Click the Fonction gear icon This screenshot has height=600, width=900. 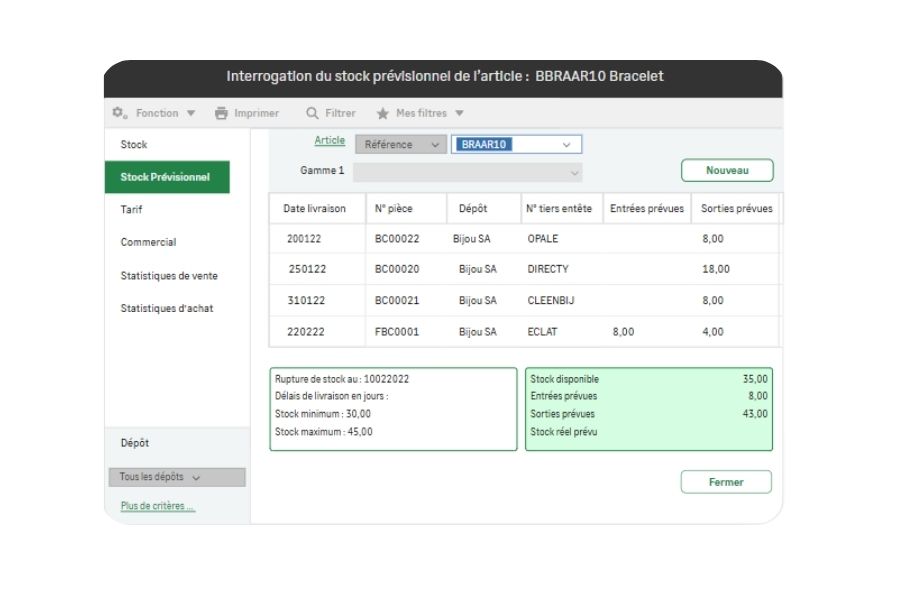(x=119, y=113)
